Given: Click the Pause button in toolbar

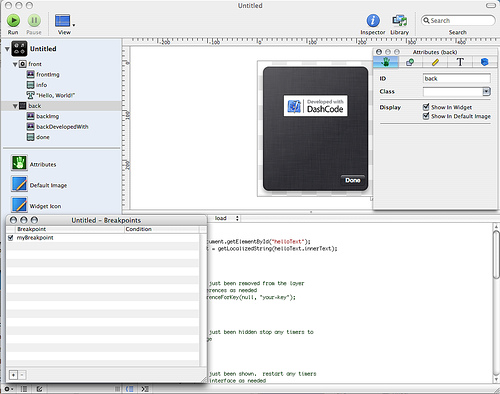Looking at the screenshot, I should tap(34, 21).
